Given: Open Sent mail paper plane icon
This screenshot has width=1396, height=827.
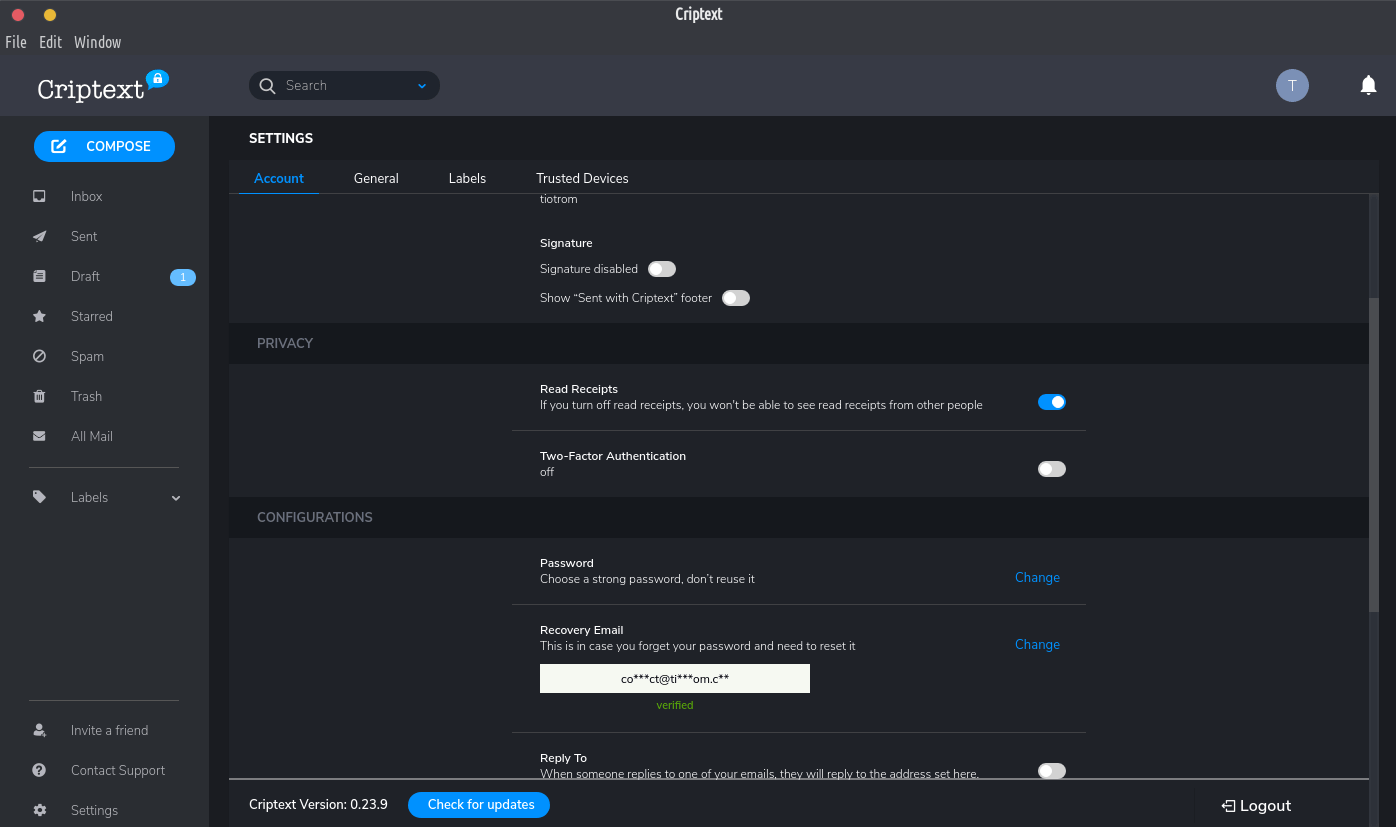Looking at the screenshot, I should (39, 236).
